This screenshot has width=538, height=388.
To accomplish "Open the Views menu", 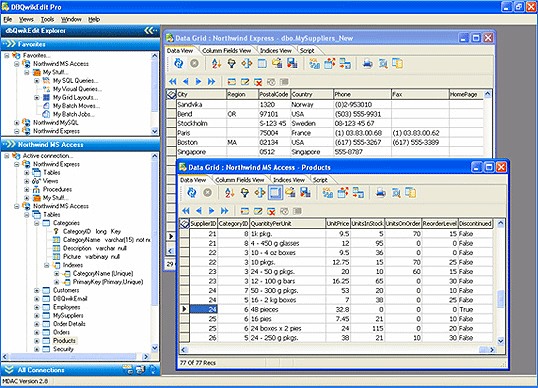I will [x=26, y=19].
